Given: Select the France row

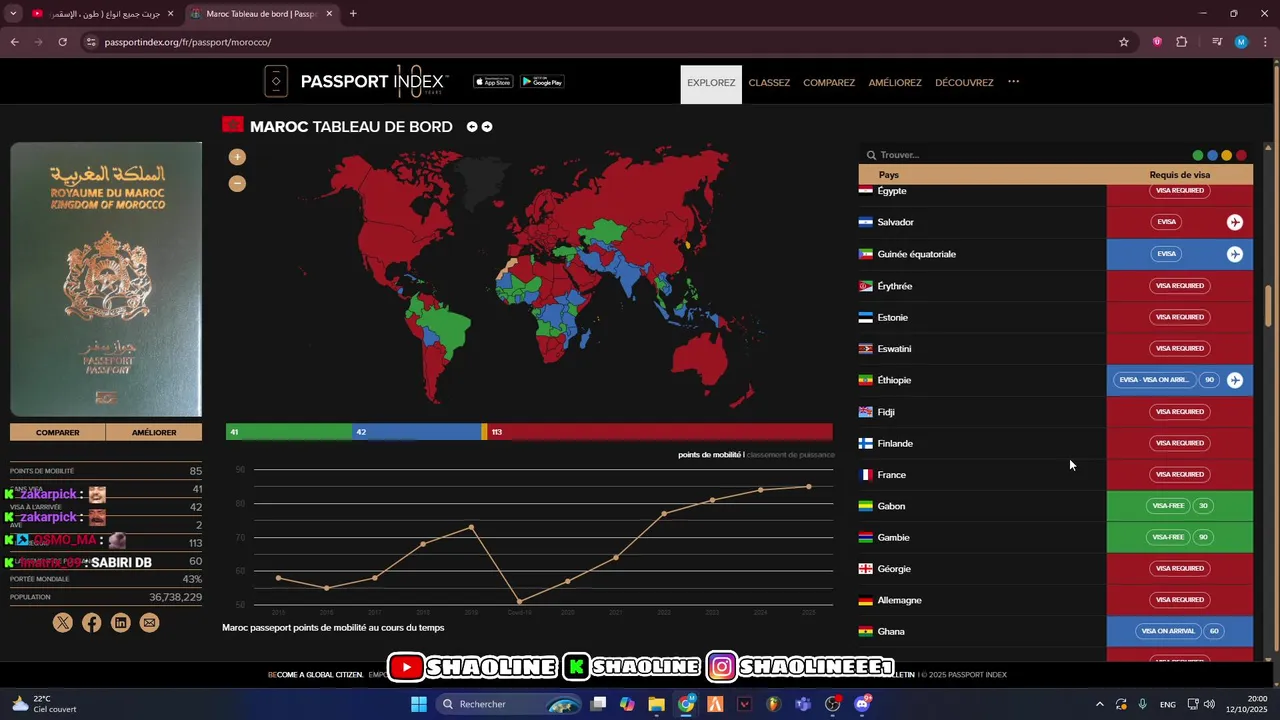Looking at the screenshot, I should (x=1055, y=475).
